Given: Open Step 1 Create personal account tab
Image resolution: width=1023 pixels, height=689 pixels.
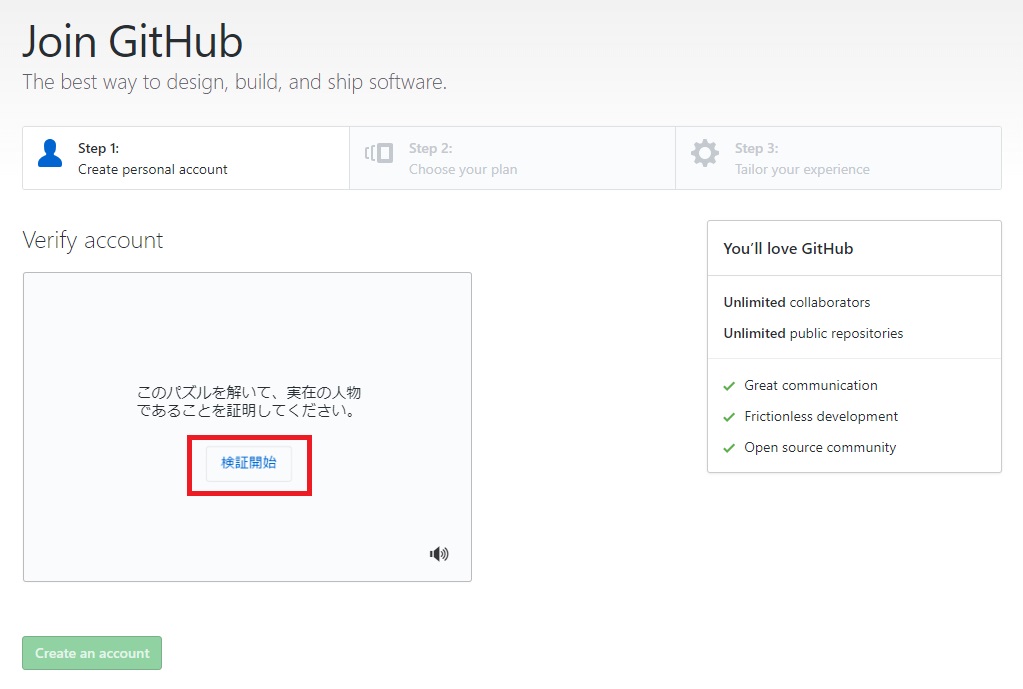Looking at the screenshot, I should [x=186, y=159].
